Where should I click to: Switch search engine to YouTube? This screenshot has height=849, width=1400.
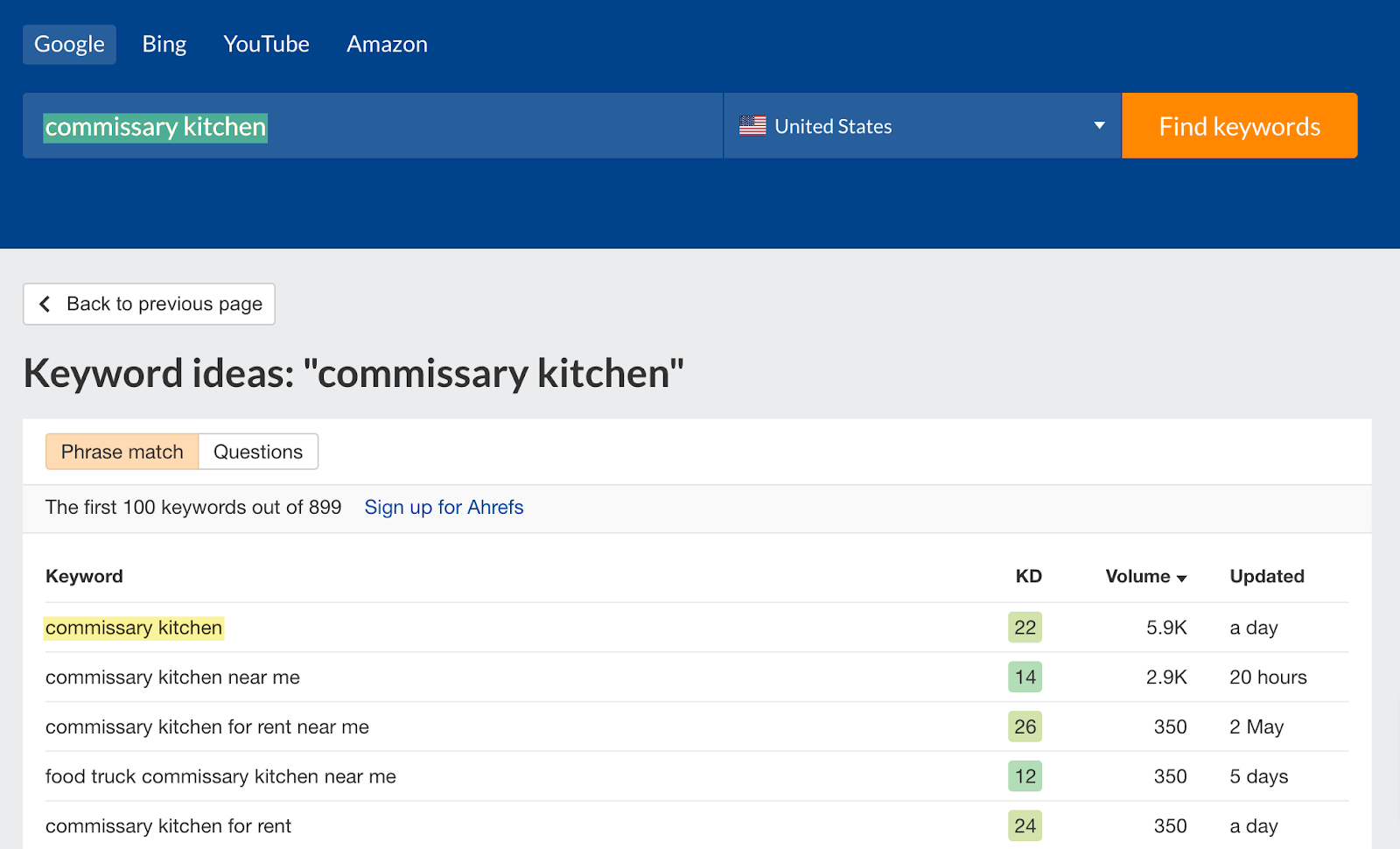click(x=266, y=44)
